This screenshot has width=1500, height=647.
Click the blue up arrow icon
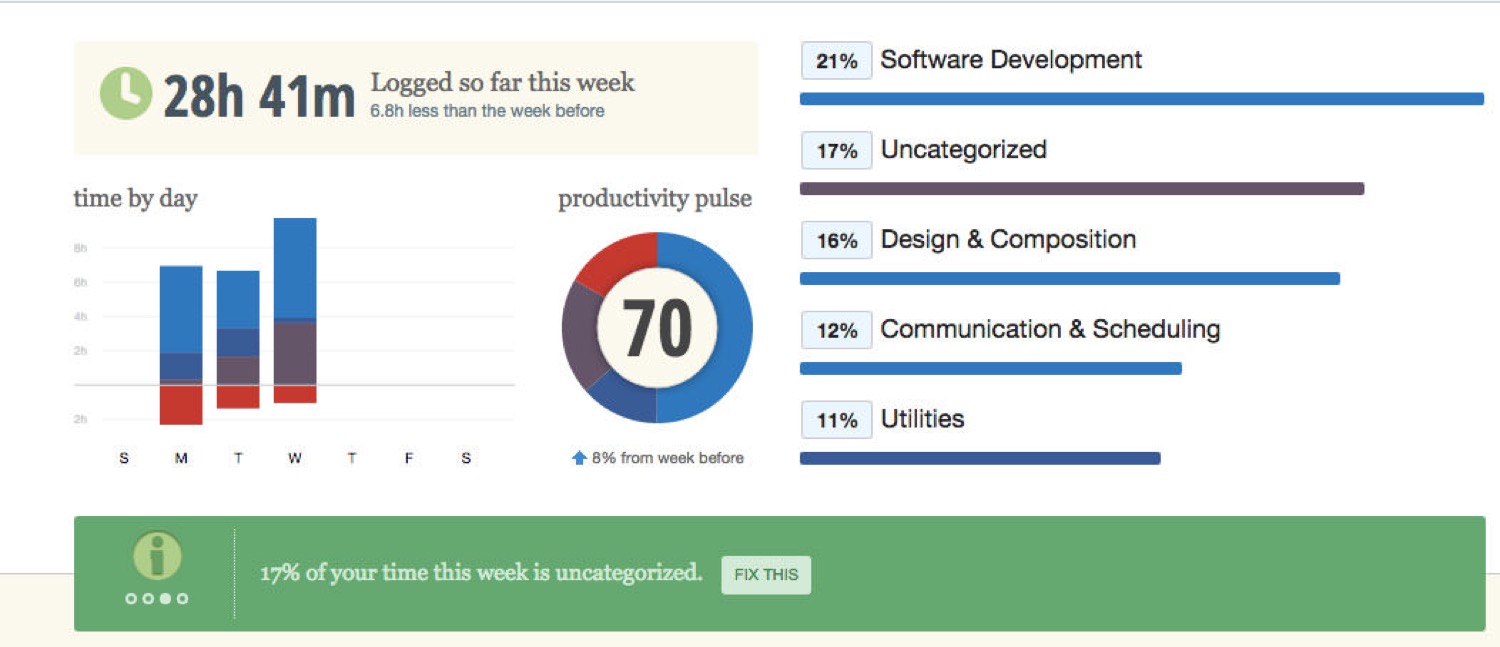pos(579,458)
